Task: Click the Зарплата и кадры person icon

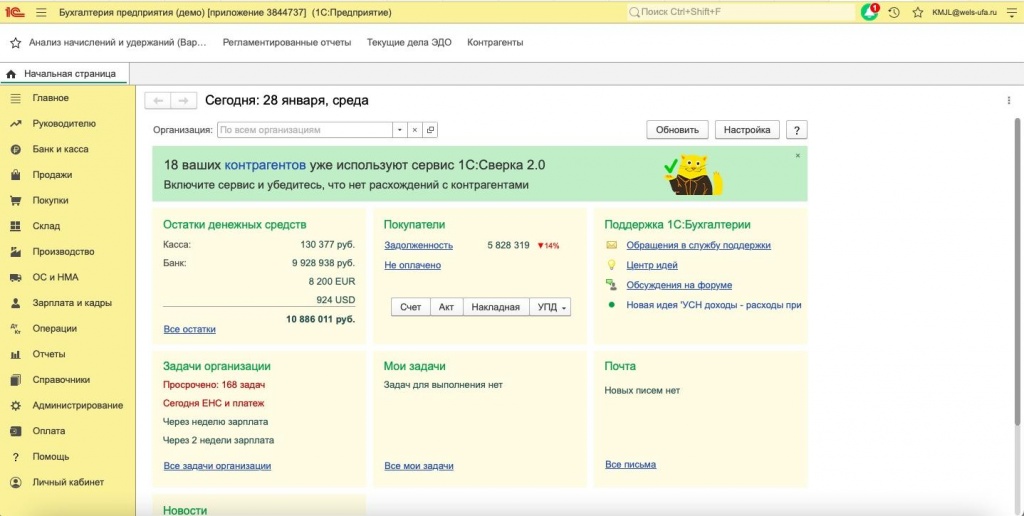Action: pos(16,303)
